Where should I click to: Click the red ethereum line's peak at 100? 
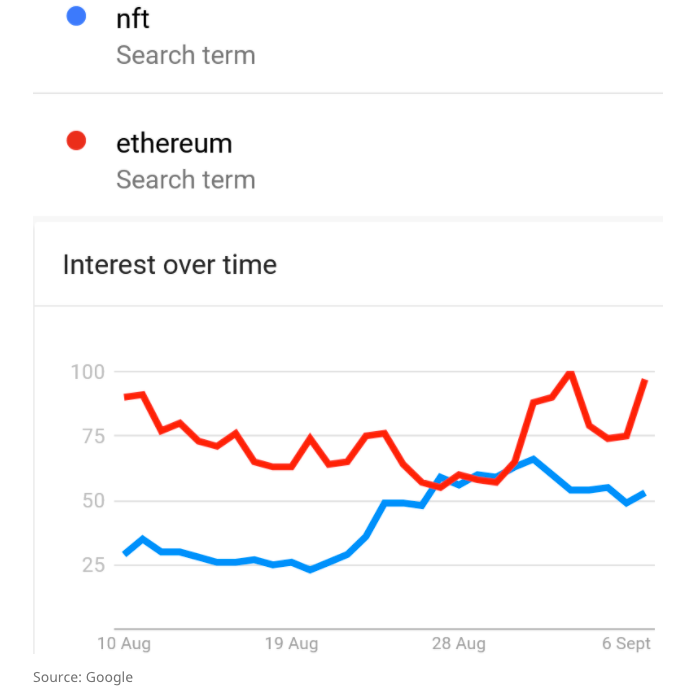tap(570, 373)
